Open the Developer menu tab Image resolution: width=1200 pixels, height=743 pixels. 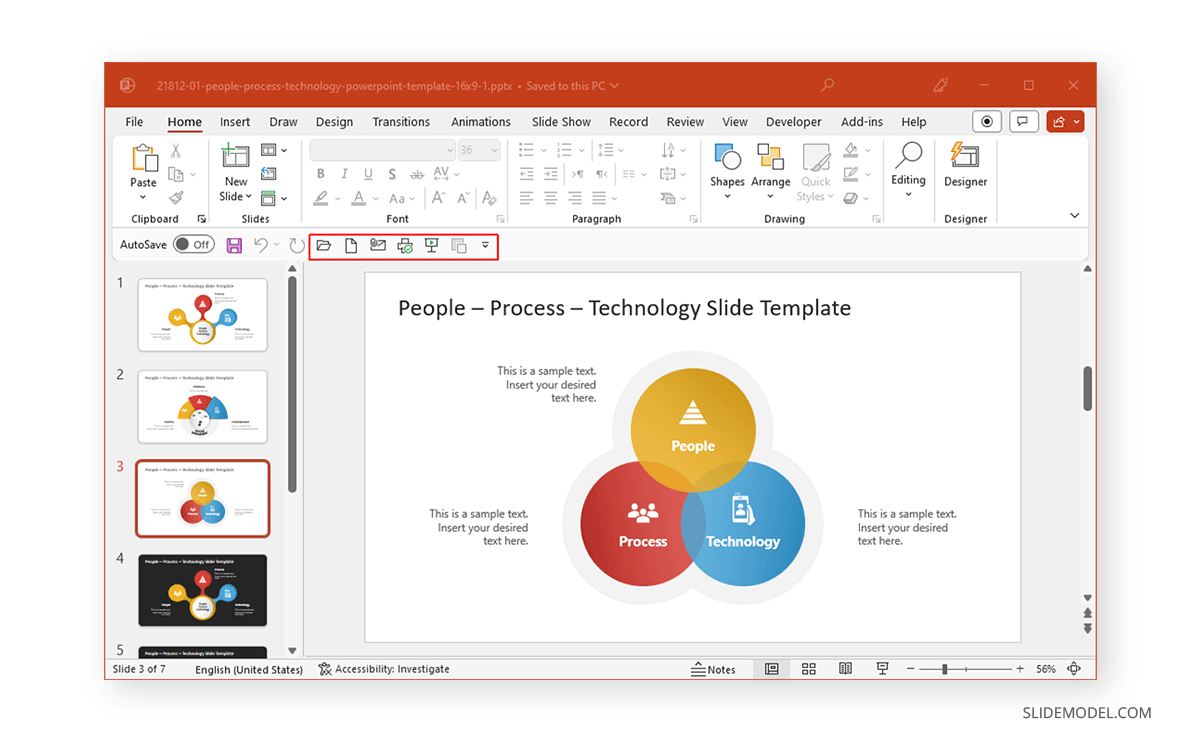coord(793,121)
